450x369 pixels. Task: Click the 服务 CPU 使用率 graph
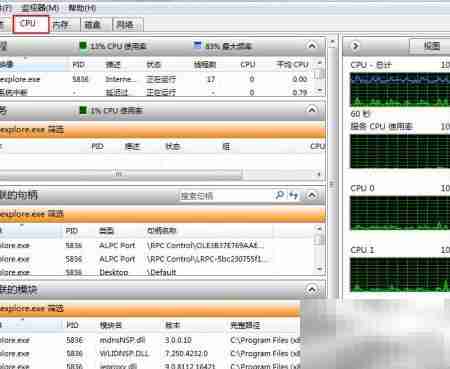coord(400,151)
